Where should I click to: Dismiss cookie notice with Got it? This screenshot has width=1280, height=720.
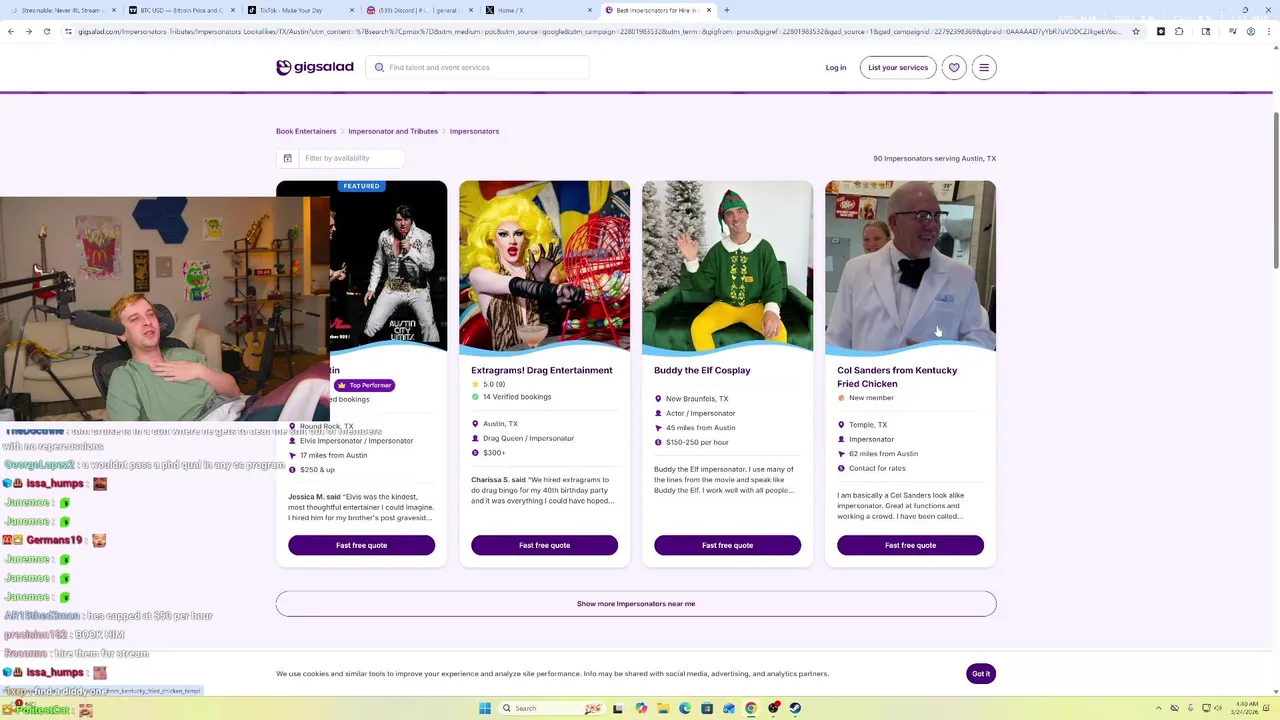point(981,674)
